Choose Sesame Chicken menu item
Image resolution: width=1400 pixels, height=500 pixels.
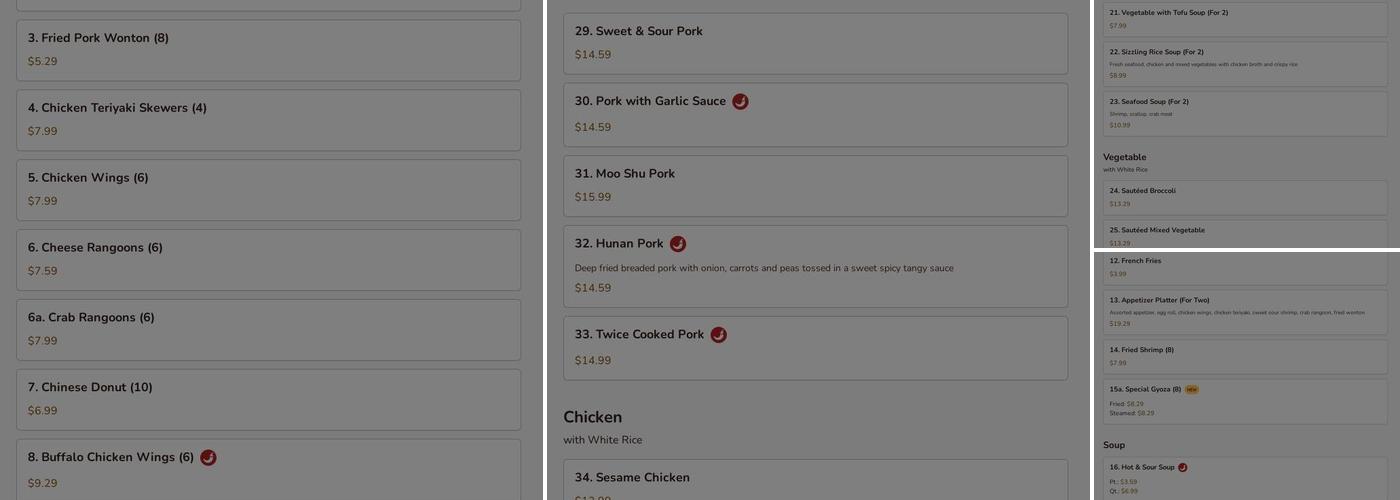pos(815,480)
